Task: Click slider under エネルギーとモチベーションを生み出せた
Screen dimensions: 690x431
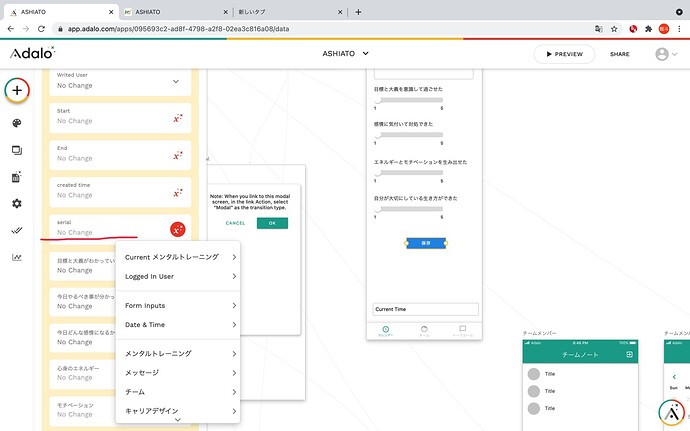Action: tap(409, 173)
